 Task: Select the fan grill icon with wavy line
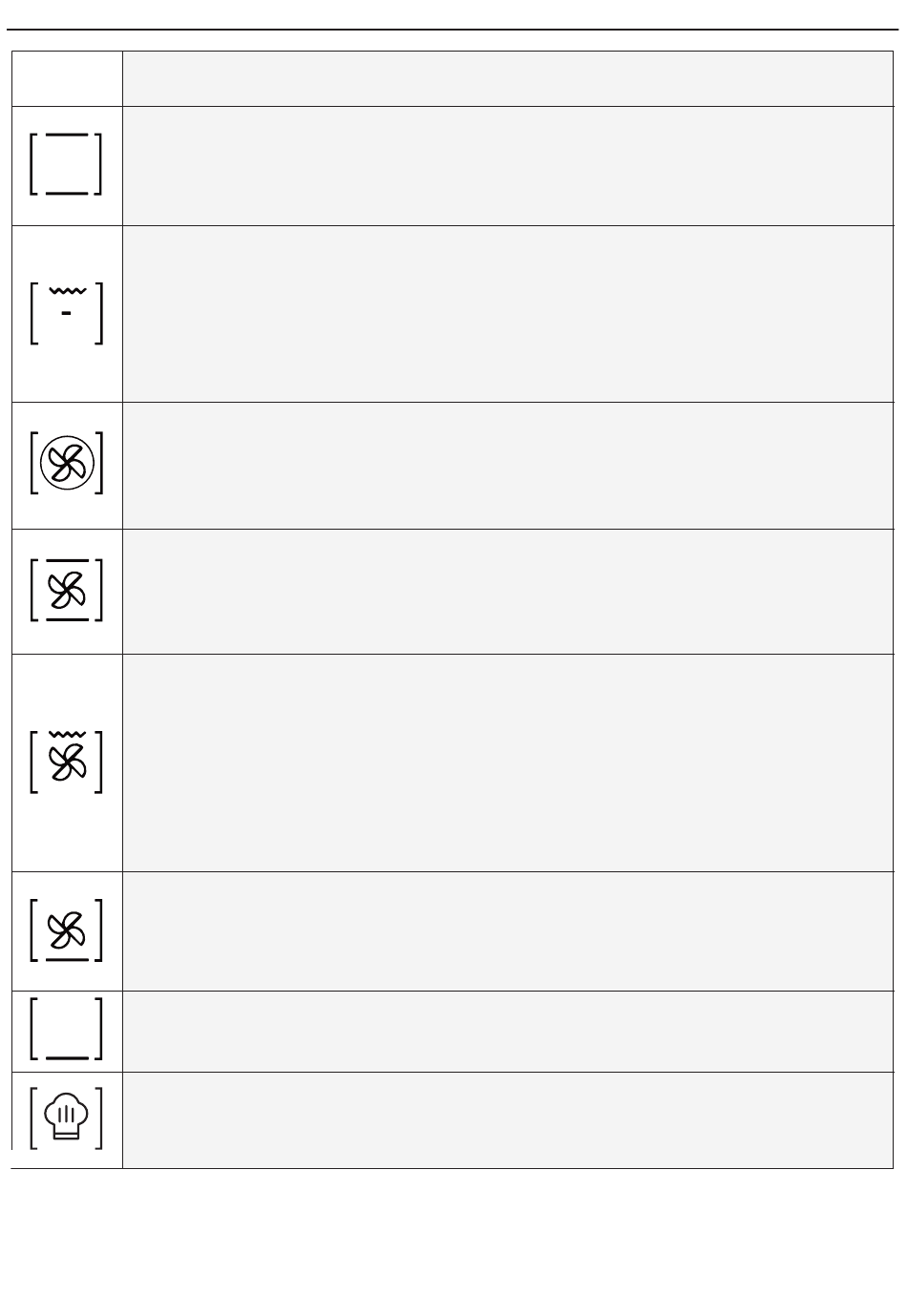click(x=66, y=762)
